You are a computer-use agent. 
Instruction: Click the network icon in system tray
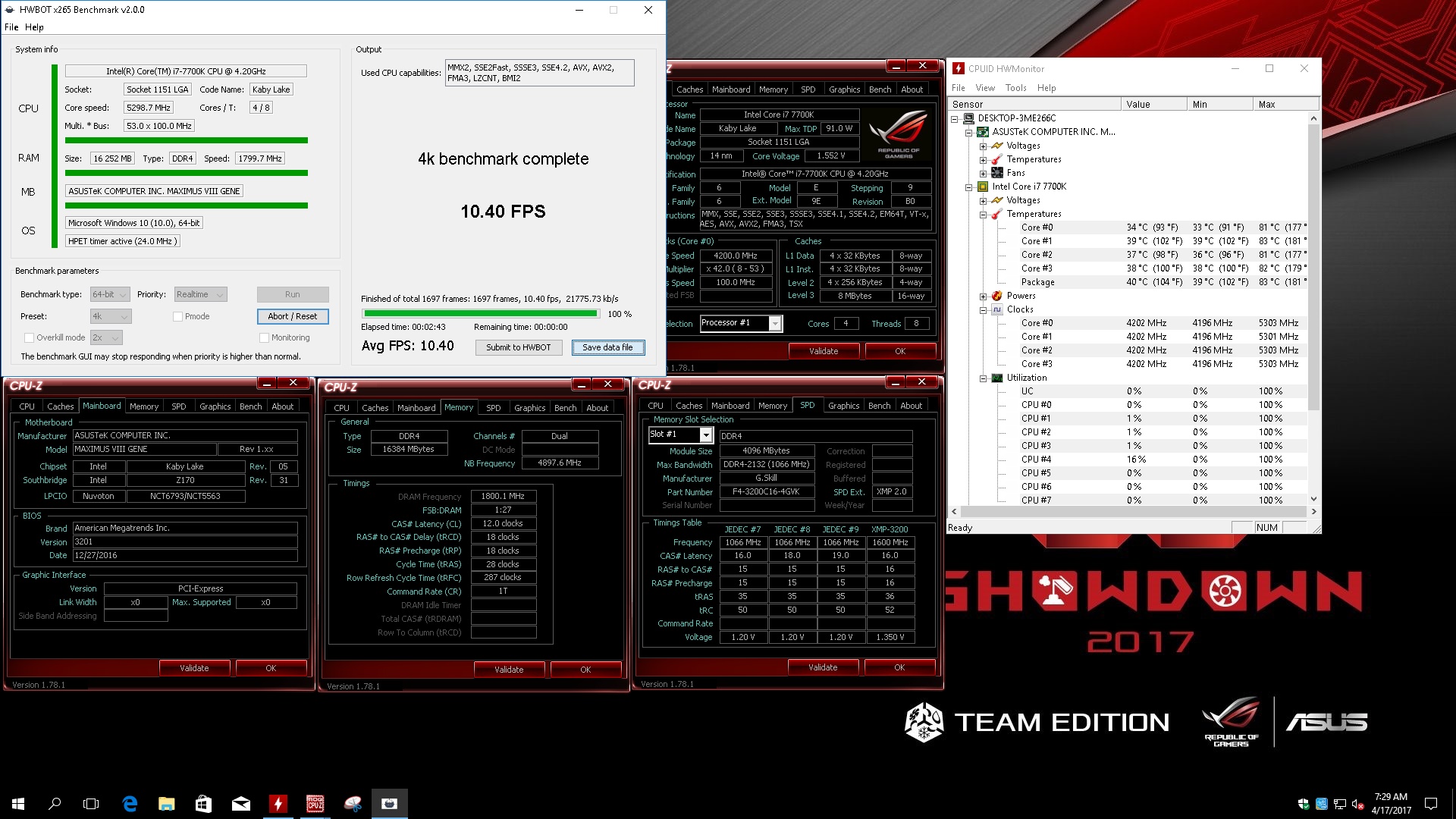(x=1340, y=804)
